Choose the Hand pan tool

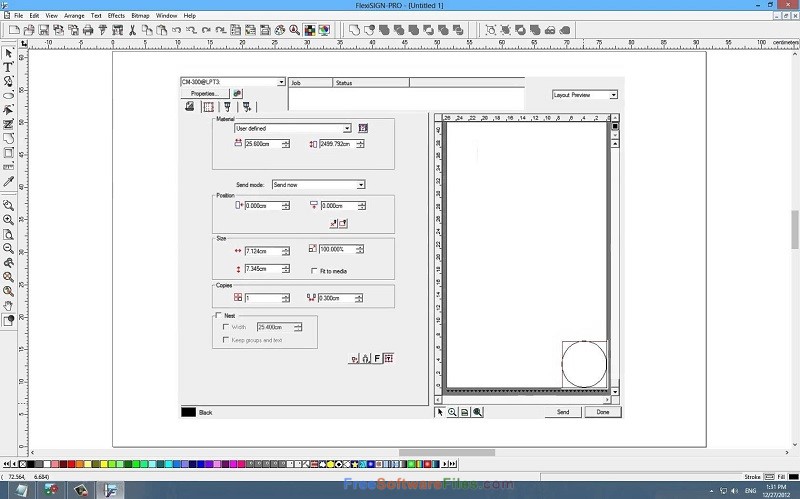(x=8, y=305)
